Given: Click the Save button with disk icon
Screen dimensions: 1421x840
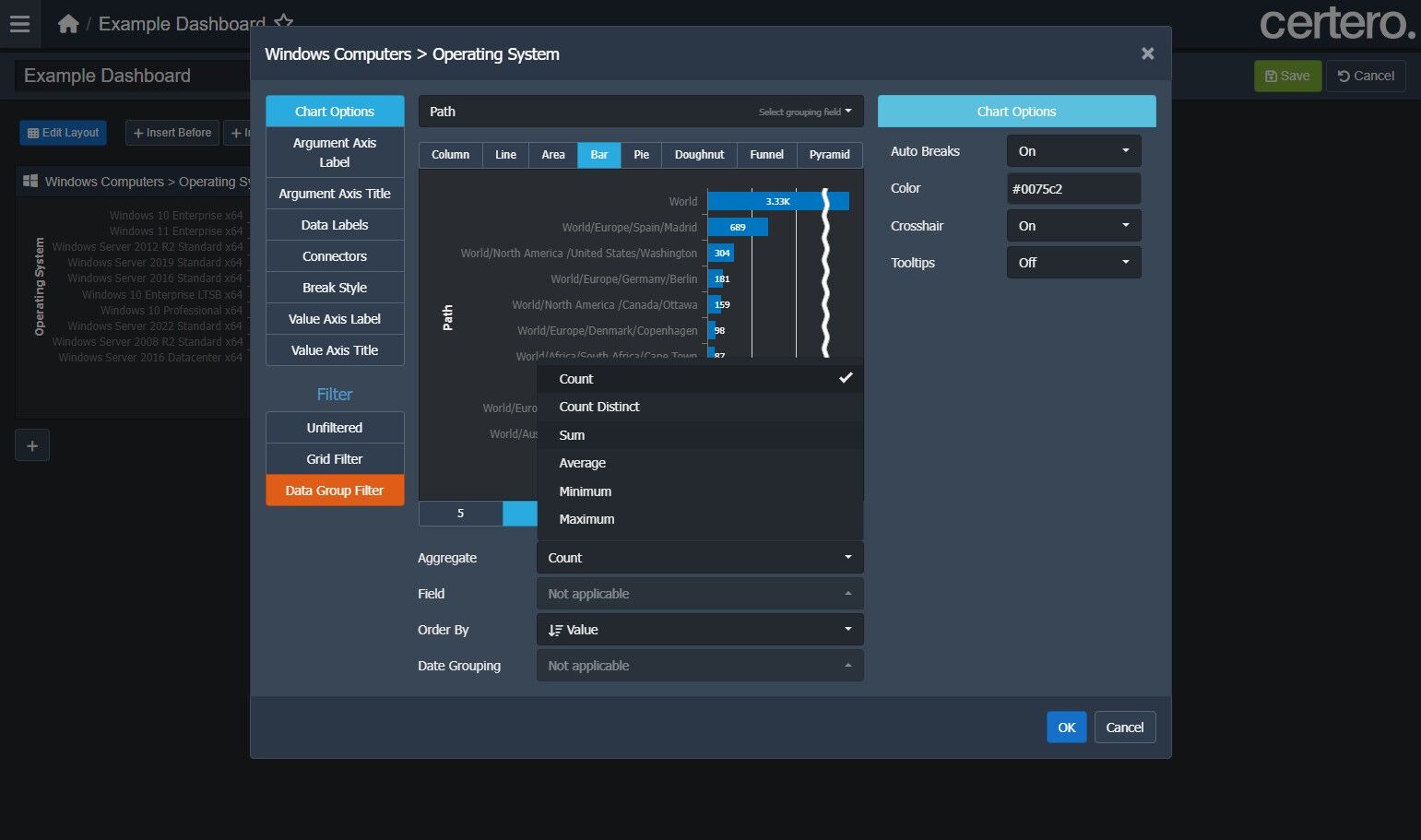Looking at the screenshot, I should click(1287, 76).
